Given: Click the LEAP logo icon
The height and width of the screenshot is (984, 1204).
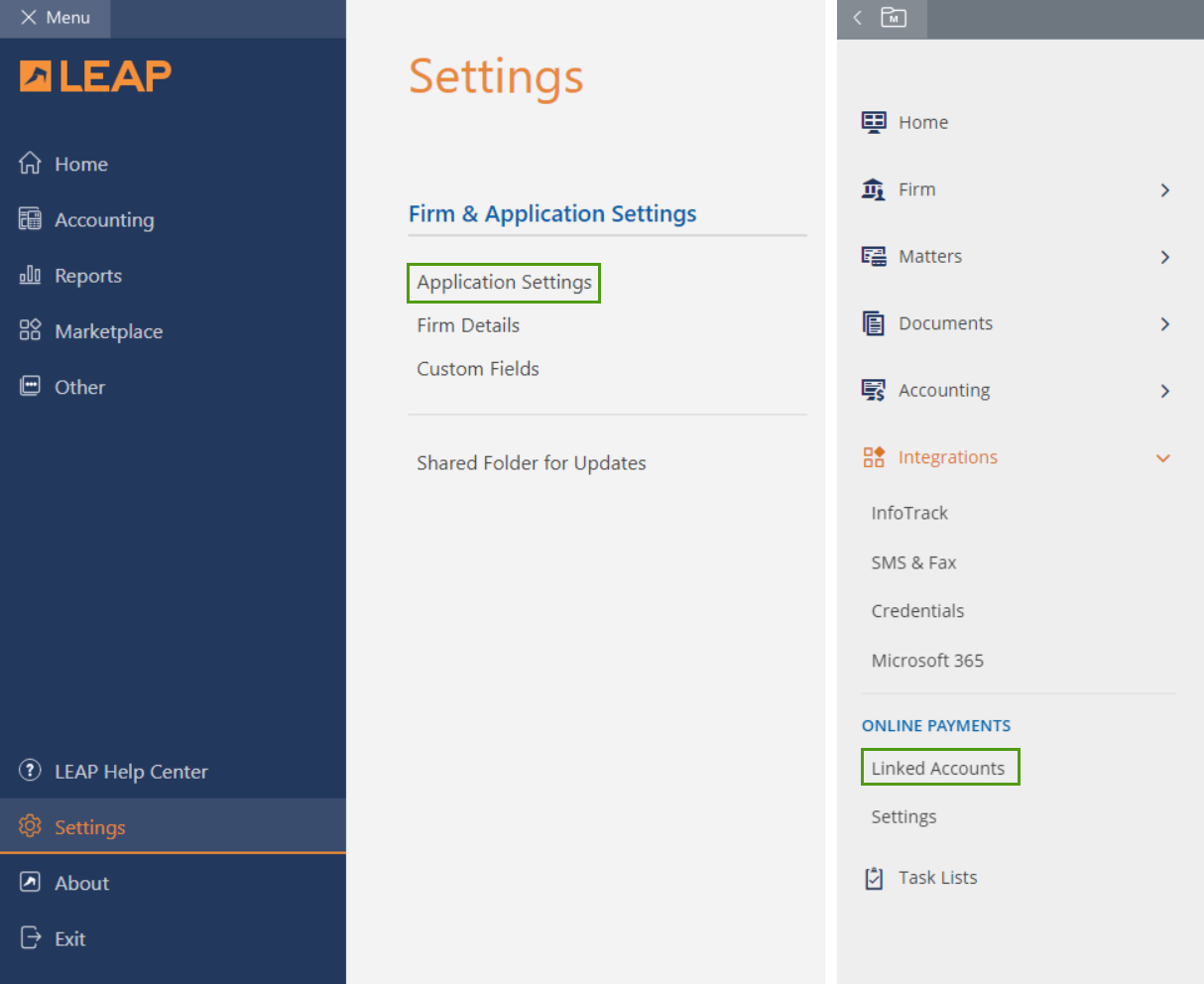Looking at the screenshot, I should (x=36, y=76).
